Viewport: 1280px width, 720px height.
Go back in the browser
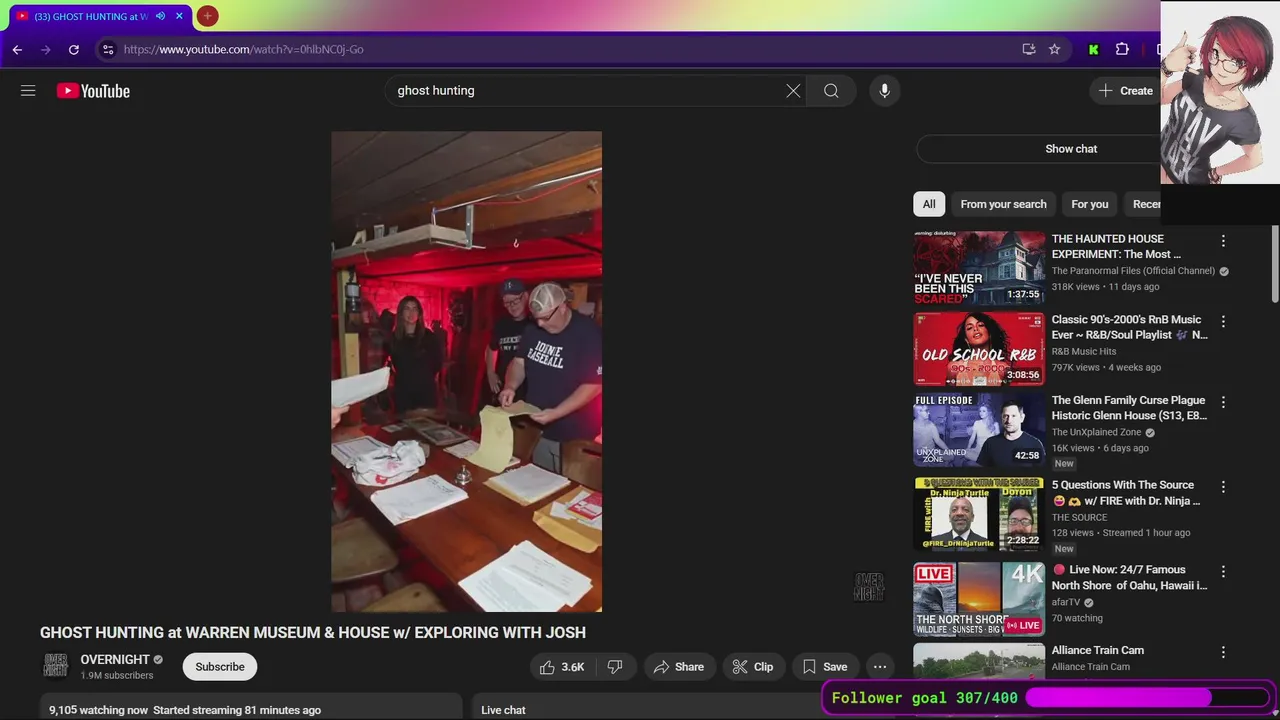point(17,49)
